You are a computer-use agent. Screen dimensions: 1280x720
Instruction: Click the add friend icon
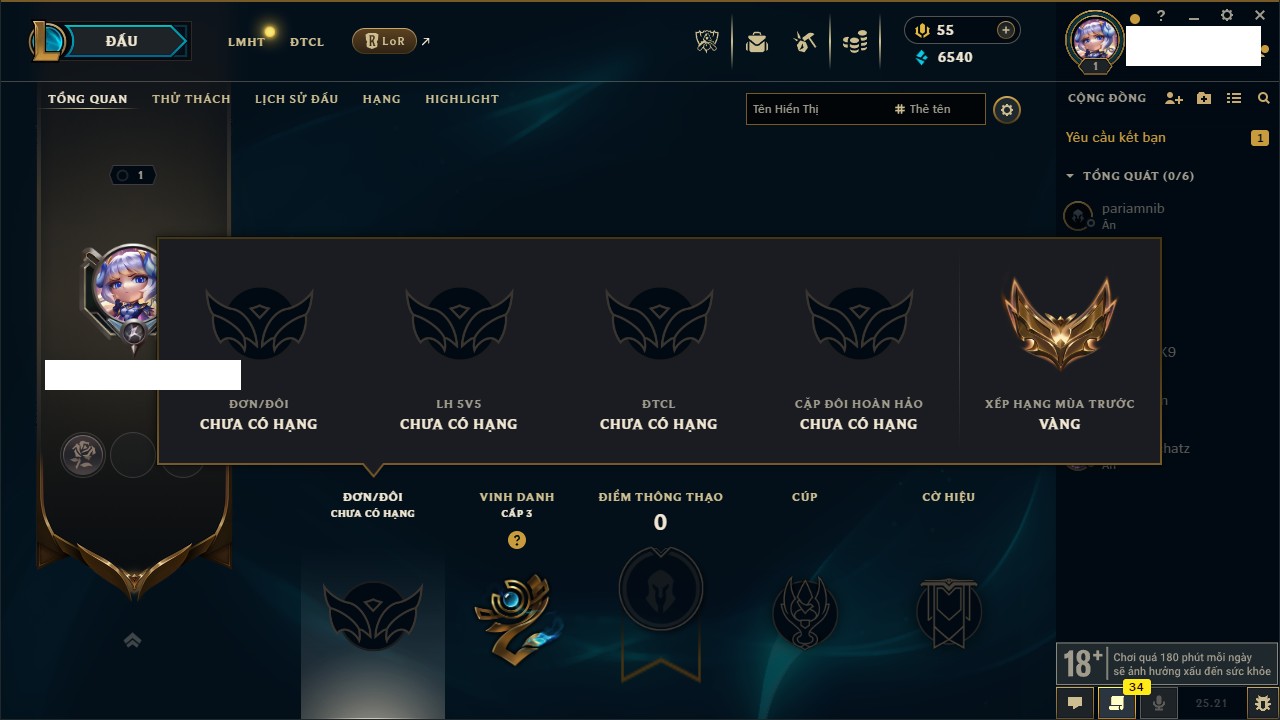pos(1174,98)
